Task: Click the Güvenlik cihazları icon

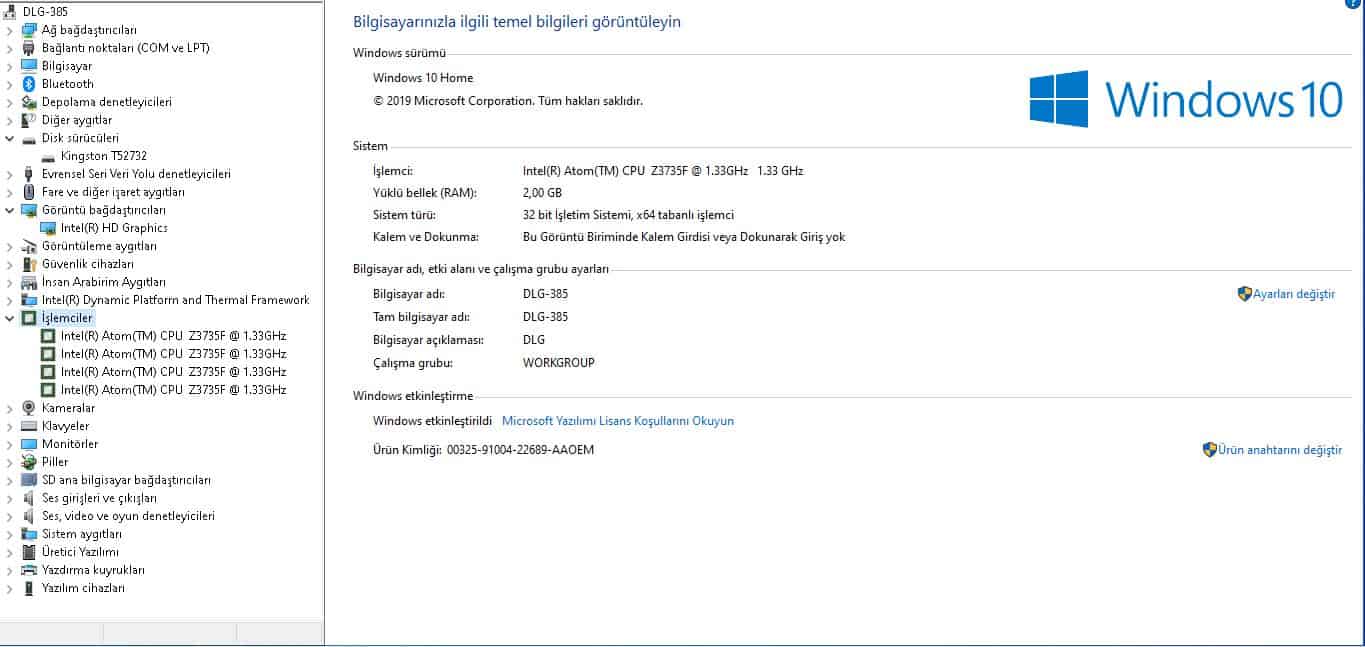Action: (29, 264)
